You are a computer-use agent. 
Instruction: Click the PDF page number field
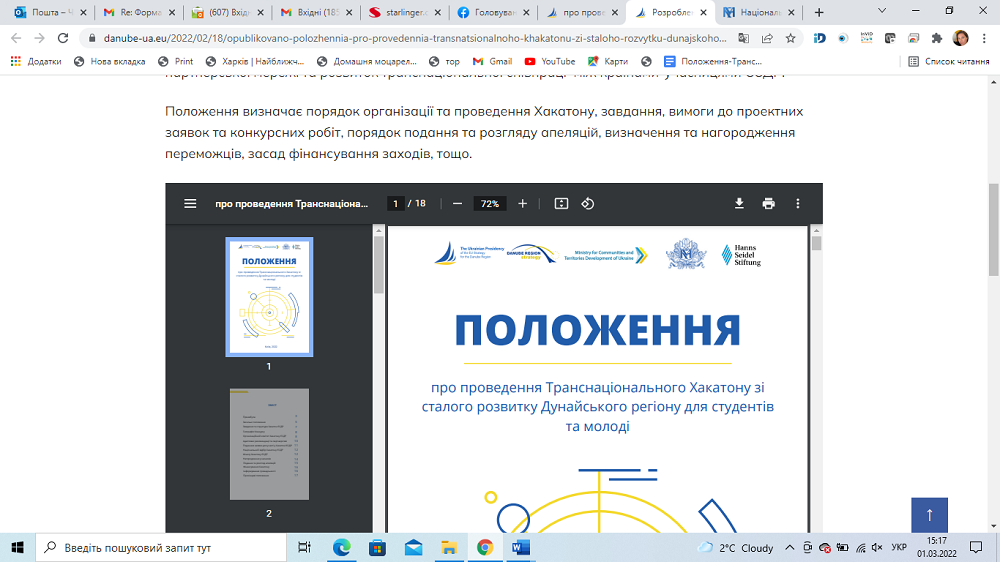click(396, 203)
